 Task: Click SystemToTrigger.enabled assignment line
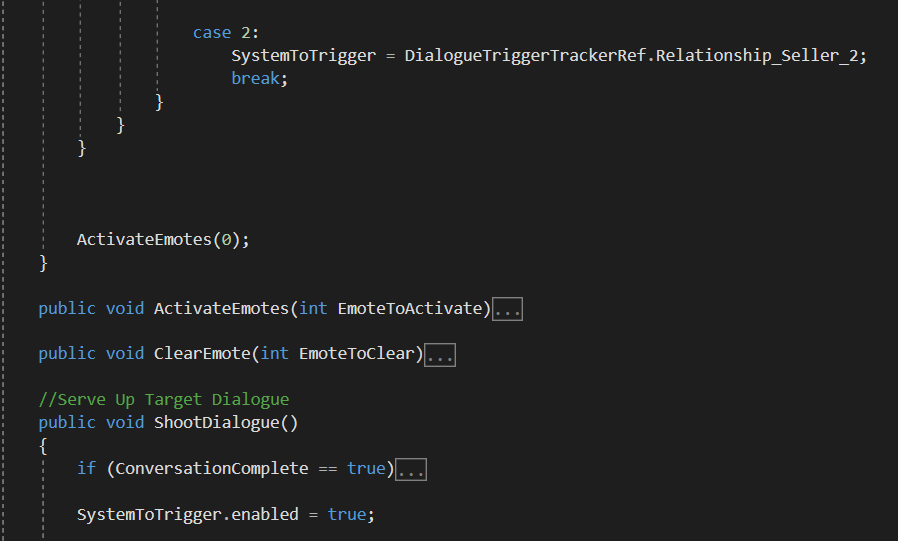pos(226,514)
